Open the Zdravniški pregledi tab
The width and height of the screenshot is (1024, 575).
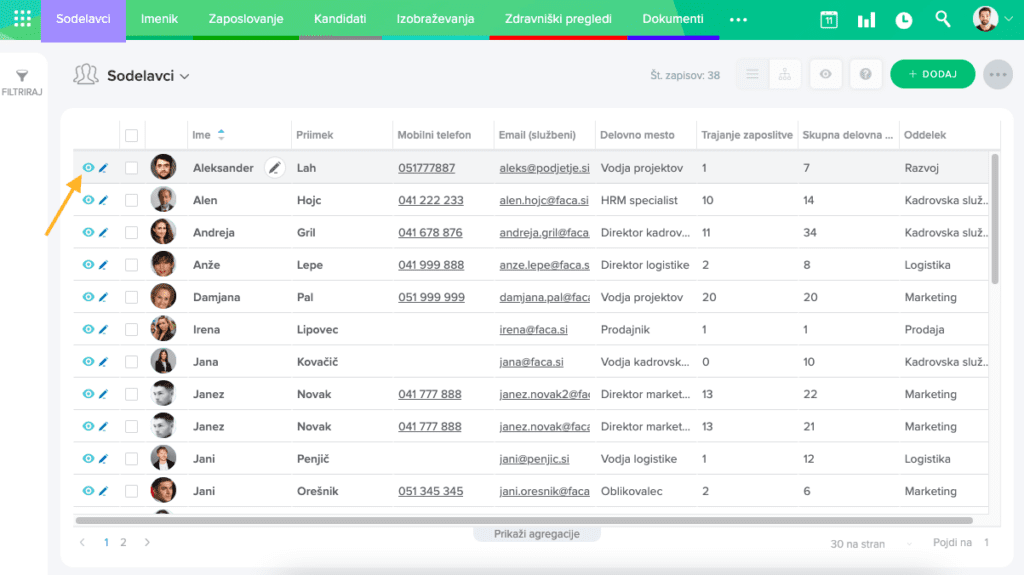coord(558,19)
